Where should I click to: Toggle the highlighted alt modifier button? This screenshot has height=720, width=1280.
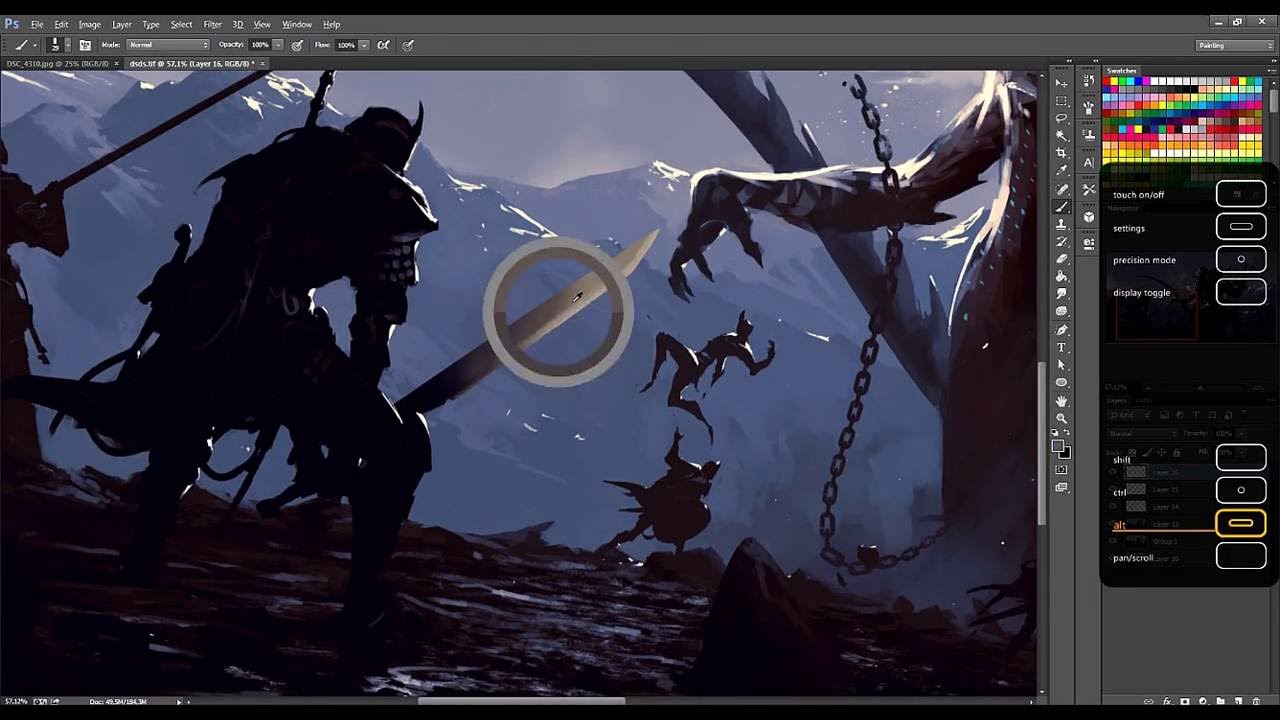(1241, 523)
